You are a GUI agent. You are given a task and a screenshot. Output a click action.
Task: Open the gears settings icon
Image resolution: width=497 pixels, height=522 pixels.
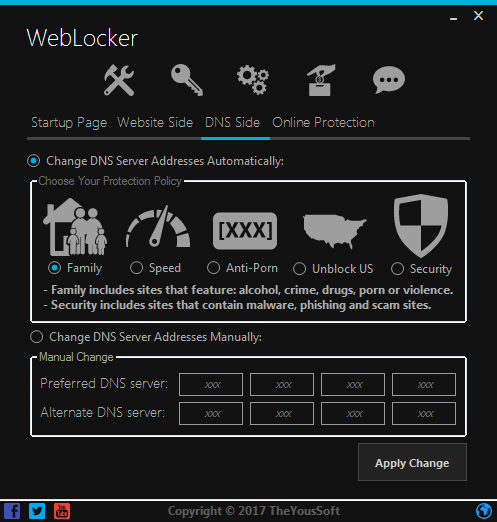253,80
